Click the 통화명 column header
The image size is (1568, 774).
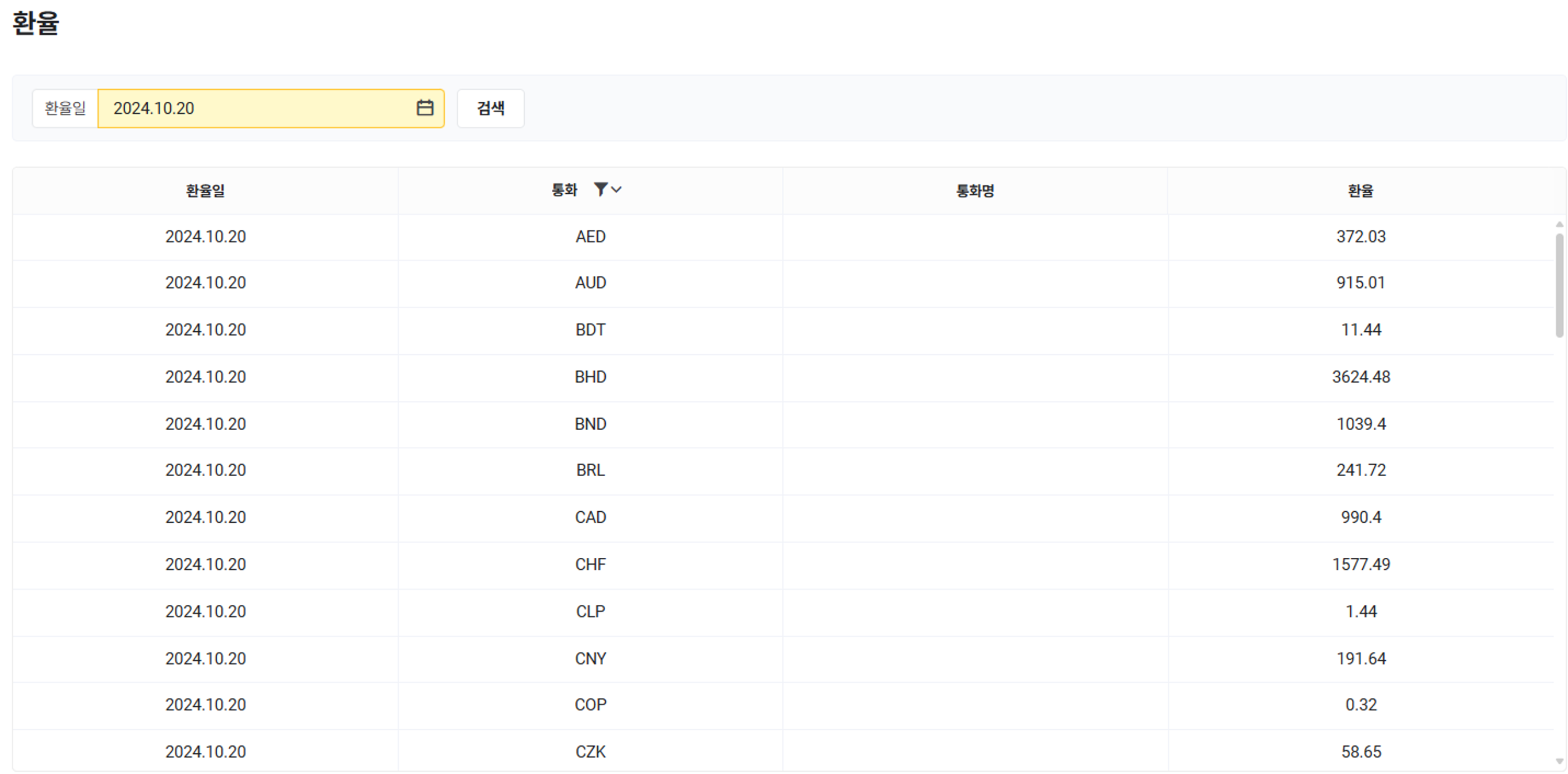pyautogui.click(x=974, y=190)
